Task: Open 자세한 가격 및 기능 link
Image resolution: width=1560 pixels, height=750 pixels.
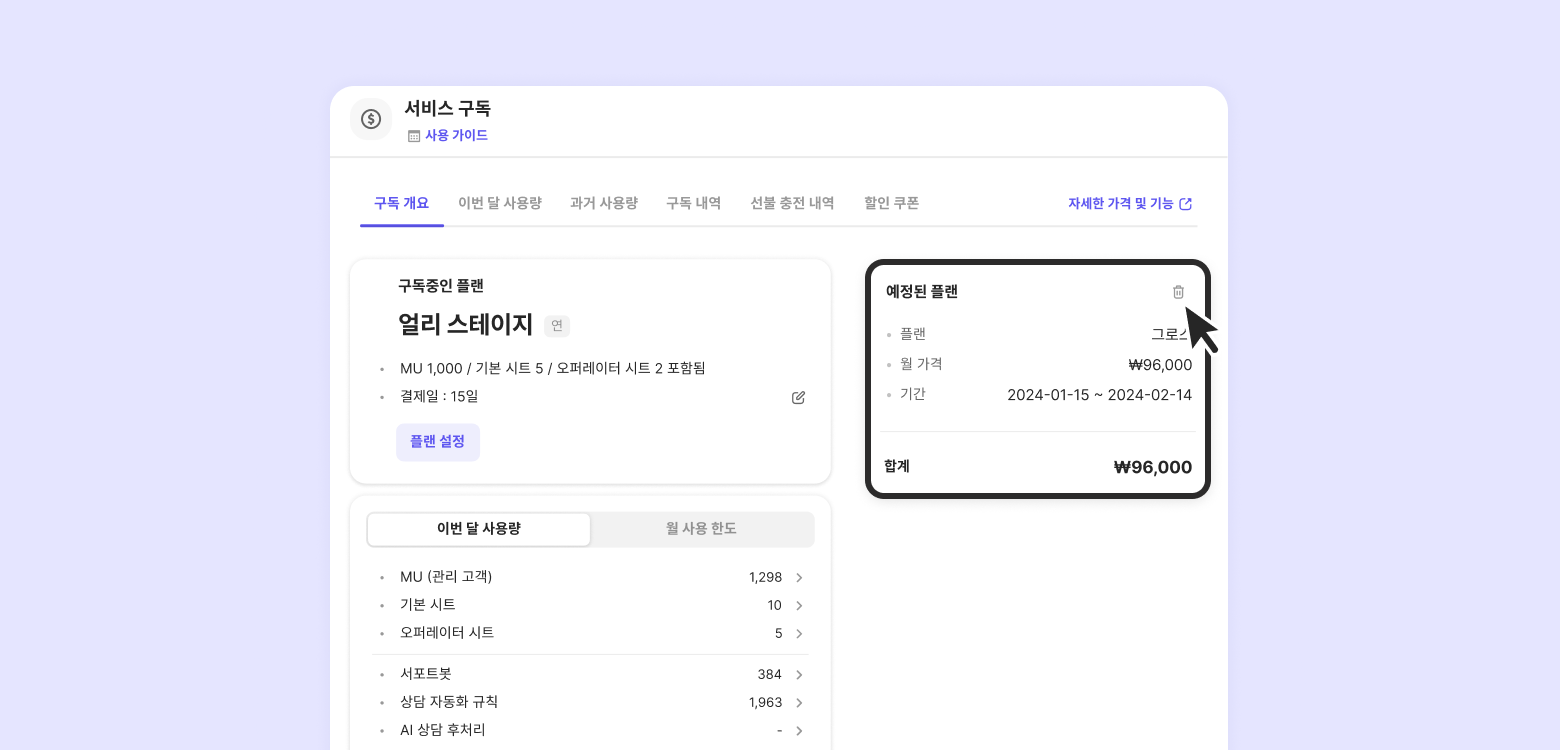Action: click(1120, 203)
